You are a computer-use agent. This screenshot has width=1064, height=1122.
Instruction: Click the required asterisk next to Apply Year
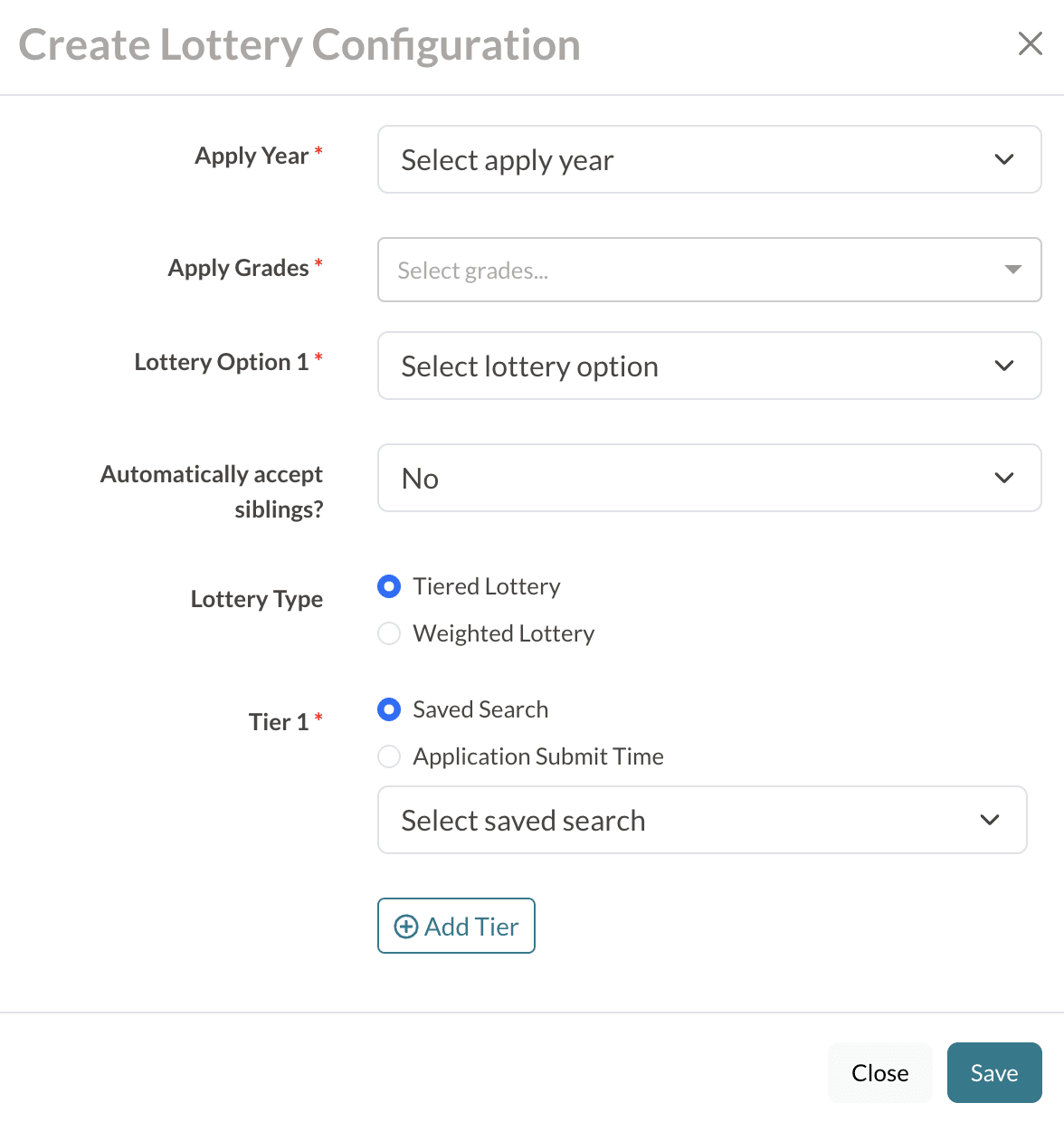(318, 150)
